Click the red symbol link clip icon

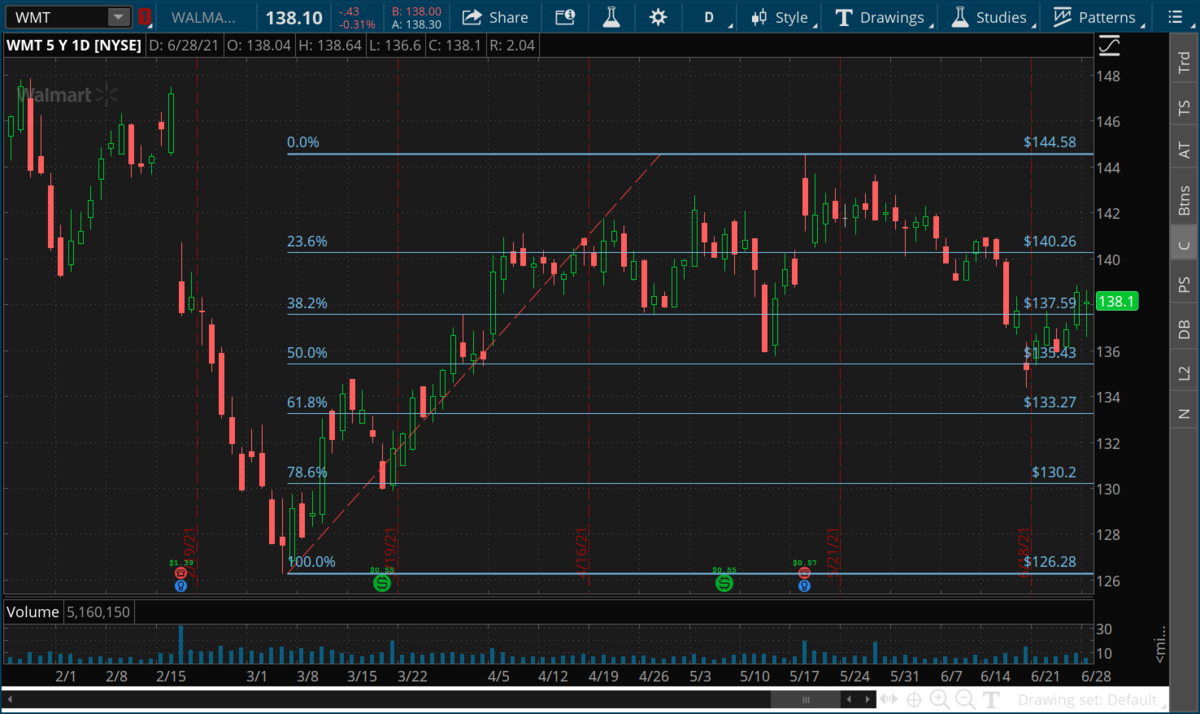coord(145,17)
